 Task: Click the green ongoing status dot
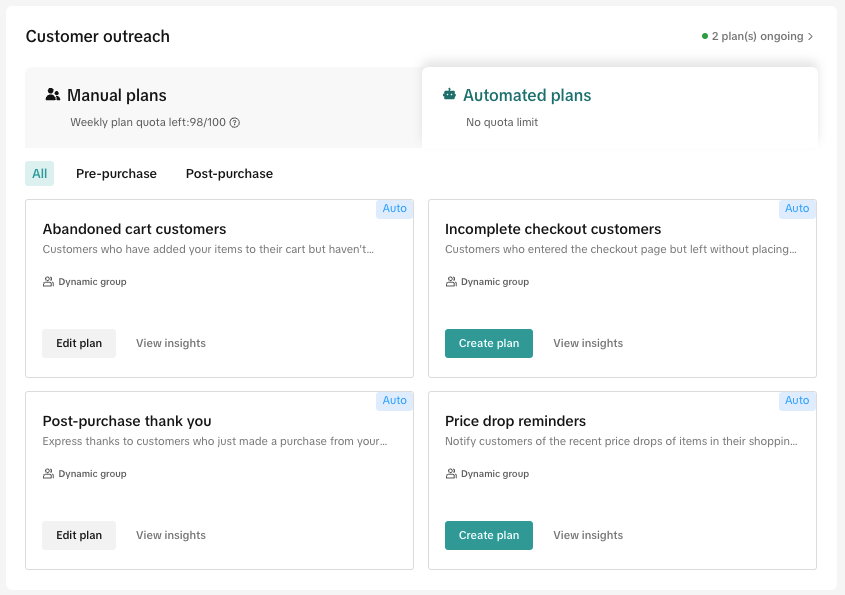coord(705,37)
